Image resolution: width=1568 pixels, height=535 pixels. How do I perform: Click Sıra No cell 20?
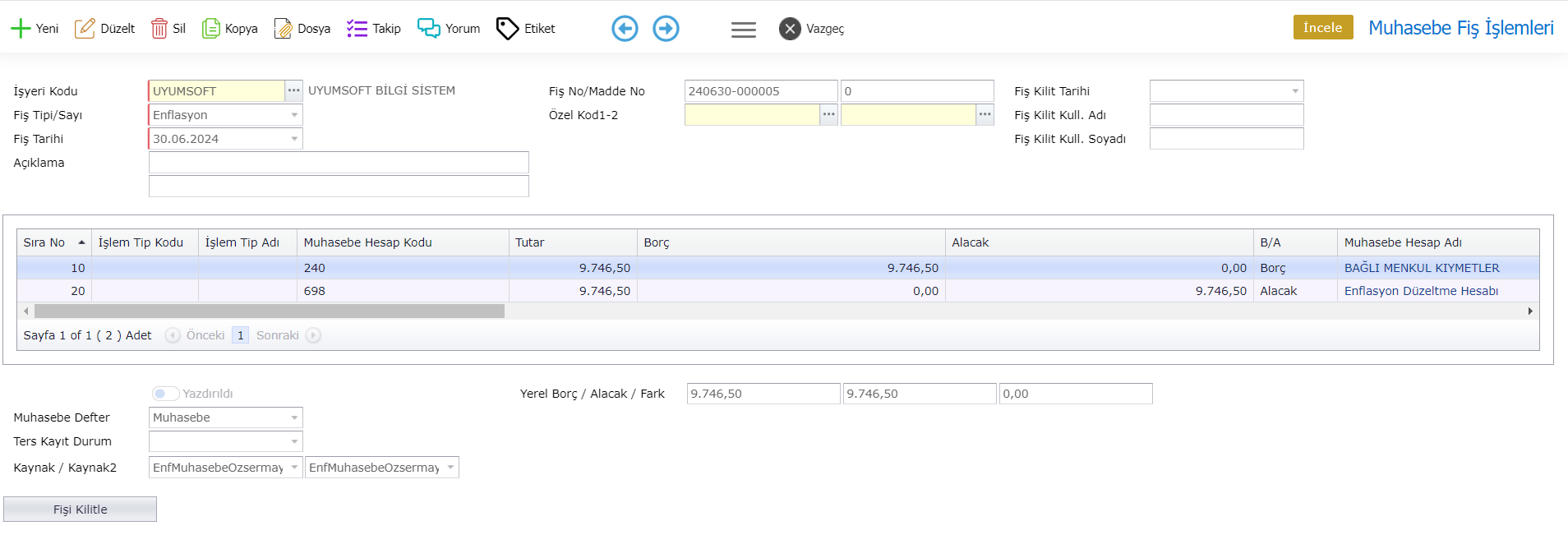54,291
